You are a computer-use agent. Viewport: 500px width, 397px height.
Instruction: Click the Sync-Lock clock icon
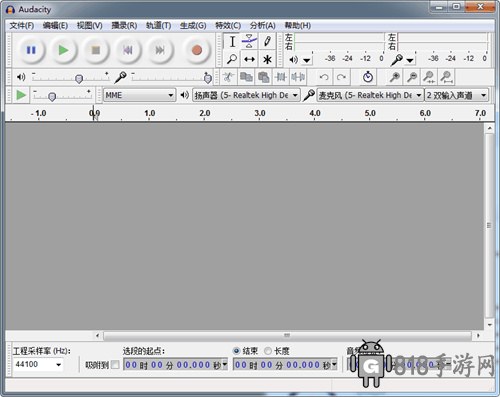coord(368,77)
